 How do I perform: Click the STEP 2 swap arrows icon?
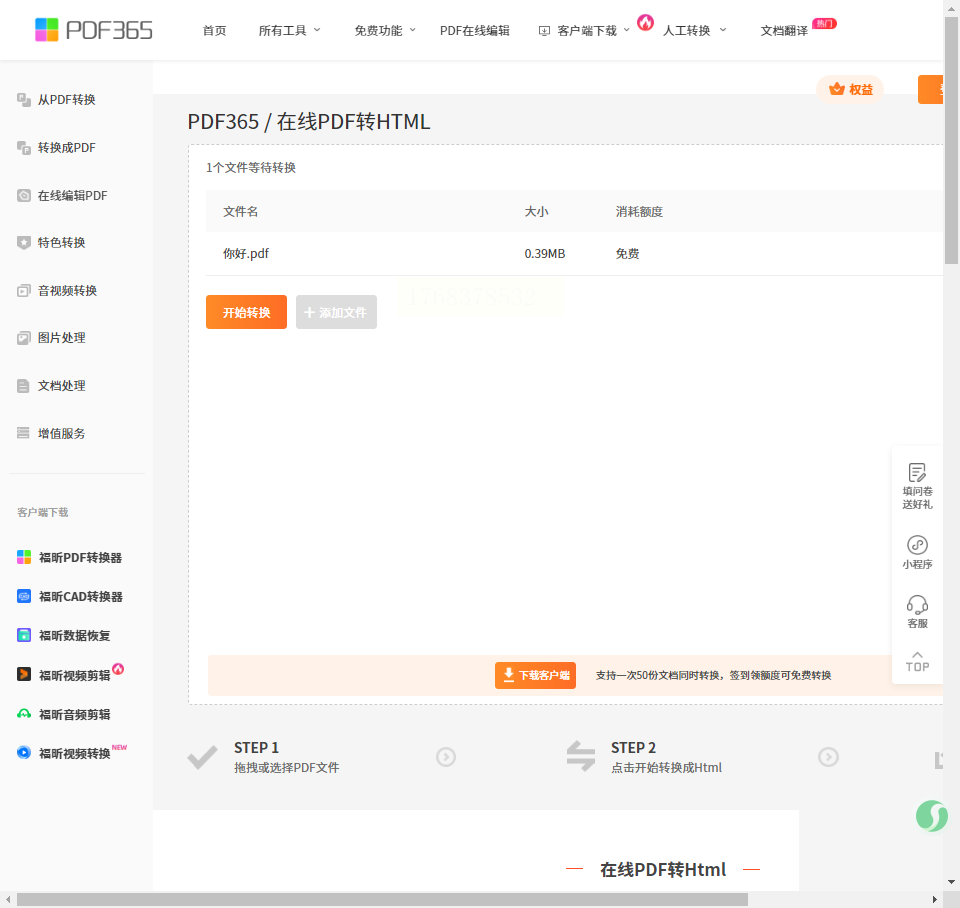point(580,756)
